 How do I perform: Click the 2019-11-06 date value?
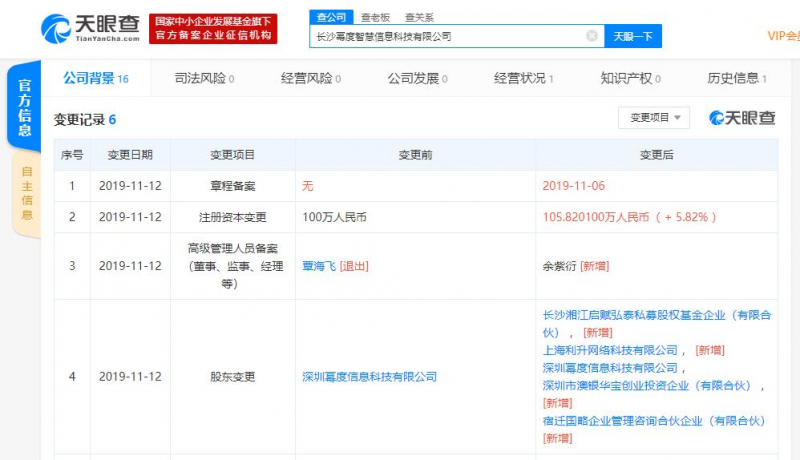pos(573,186)
